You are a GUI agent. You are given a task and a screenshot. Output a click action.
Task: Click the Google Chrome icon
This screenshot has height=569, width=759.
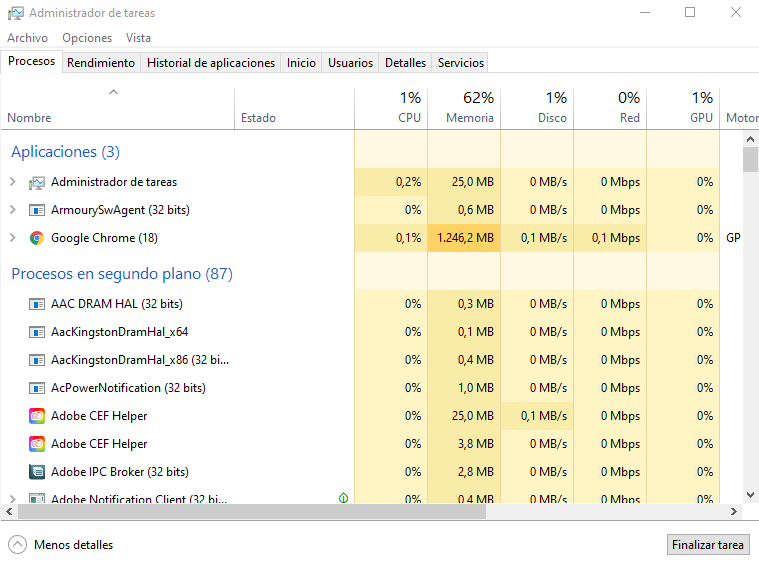click(x=37, y=238)
